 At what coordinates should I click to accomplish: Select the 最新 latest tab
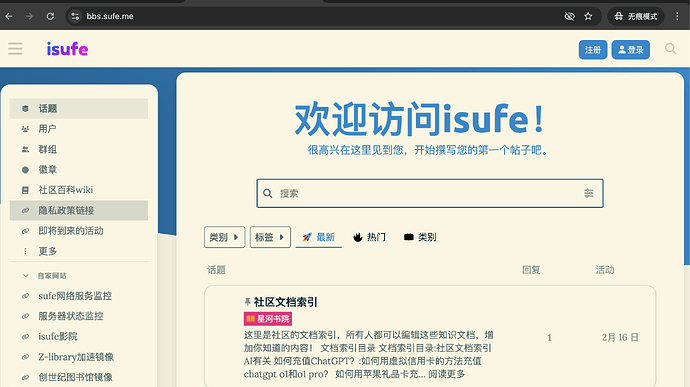(319, 237)
